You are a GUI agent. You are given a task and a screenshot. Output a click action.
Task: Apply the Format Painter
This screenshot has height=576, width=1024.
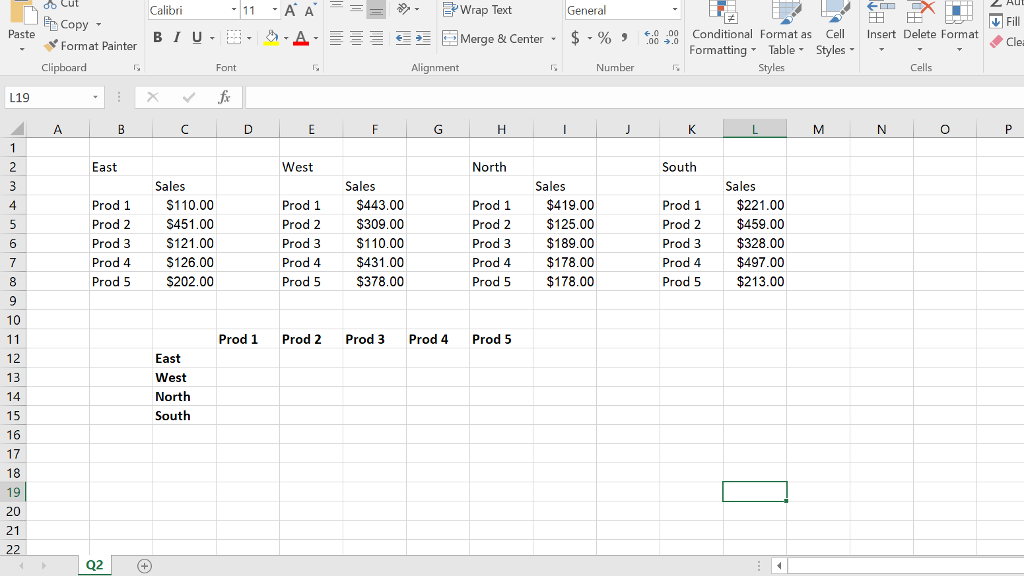click(90, 46)
